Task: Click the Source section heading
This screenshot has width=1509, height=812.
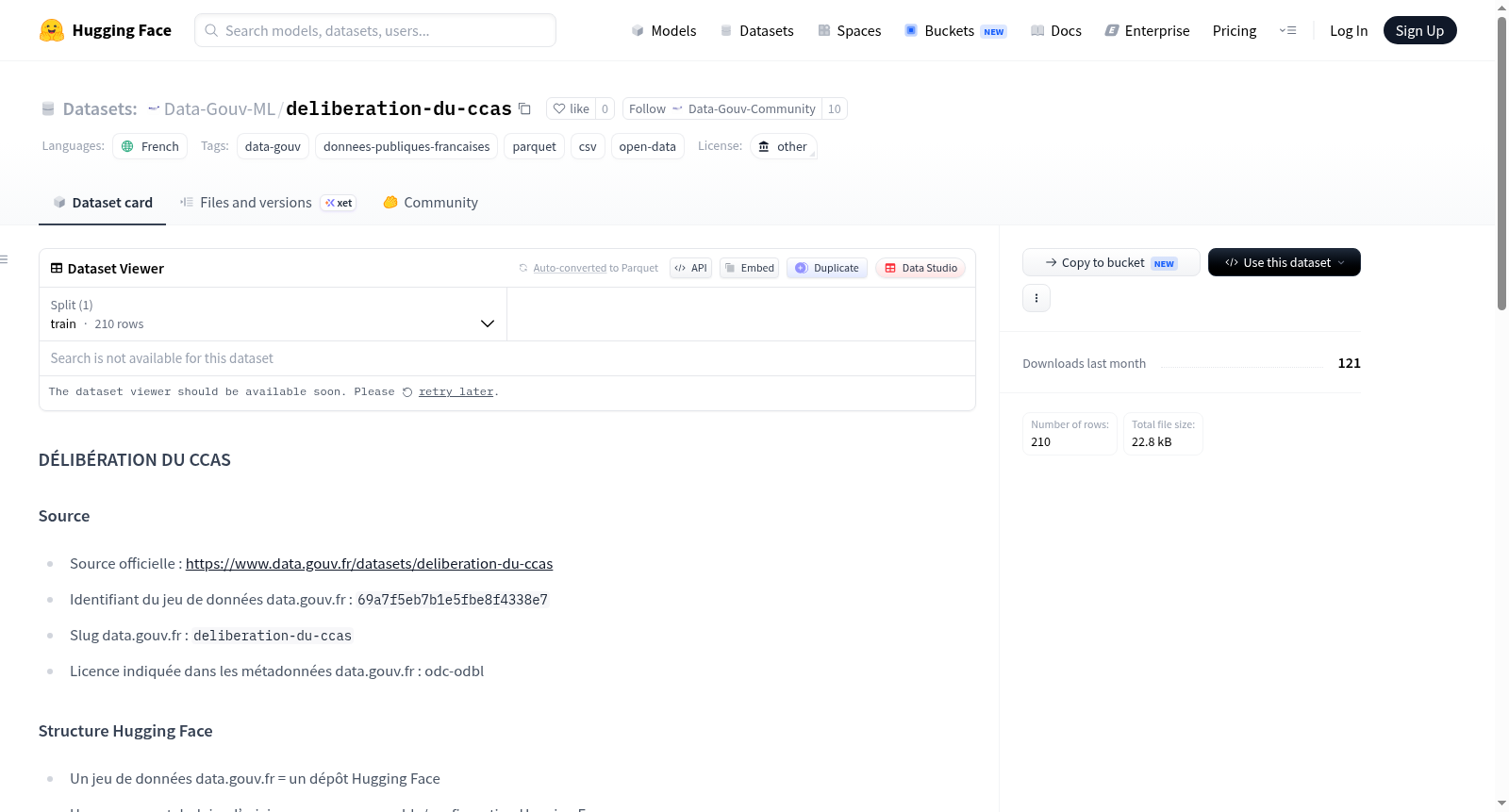Action: pos(64,516)
